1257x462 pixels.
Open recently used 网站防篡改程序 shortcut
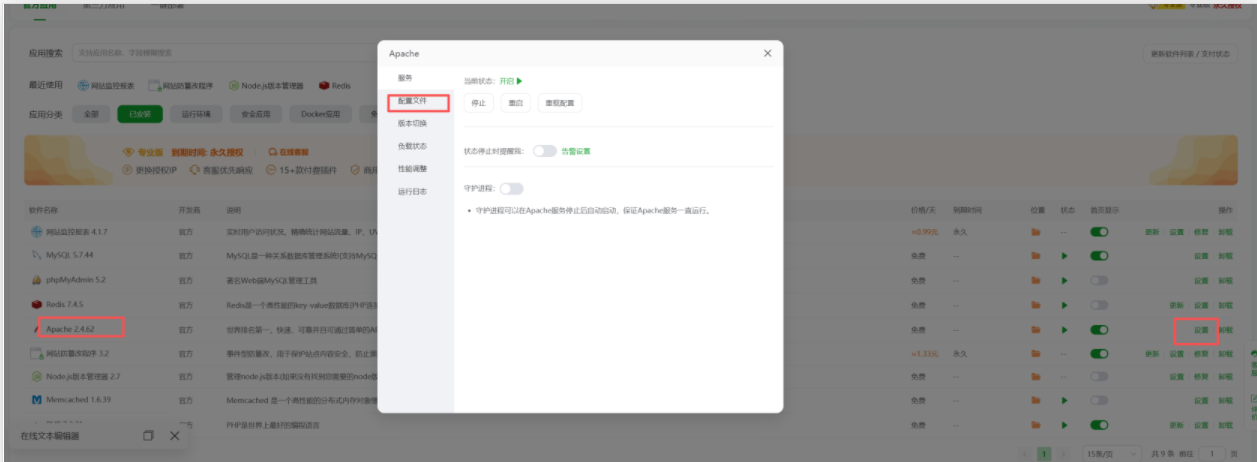click(x=181, y=86)
